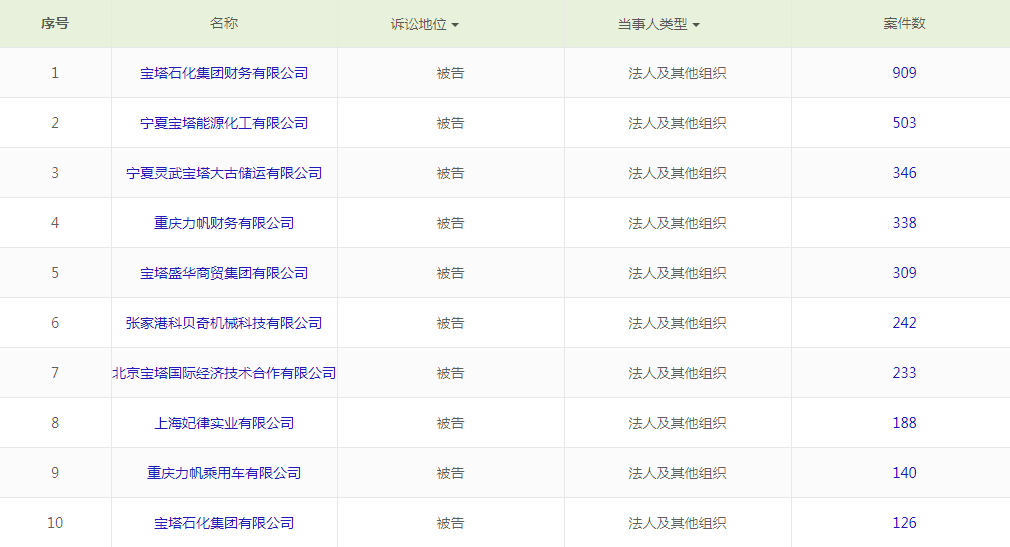Open 宁夏灵武宝塔大古储运有限公司 link

click(x=224, y=173)
